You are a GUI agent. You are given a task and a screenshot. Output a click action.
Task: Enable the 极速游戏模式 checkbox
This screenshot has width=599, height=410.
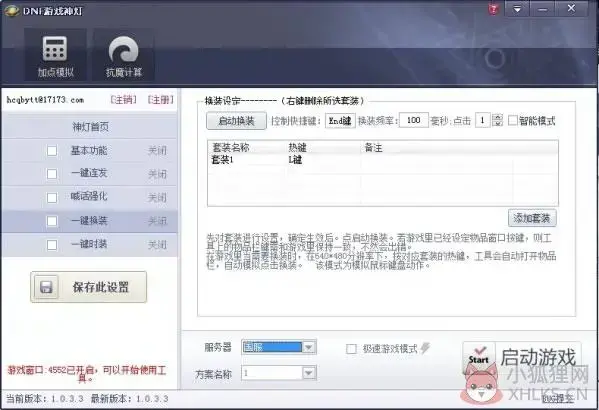[x=351, y=348]
